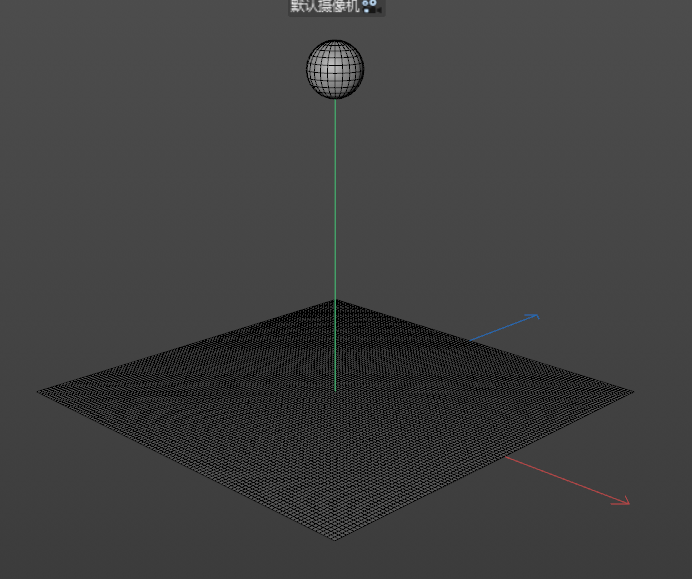Click the blue Z-axis arrowhead

tap(535, 317)
